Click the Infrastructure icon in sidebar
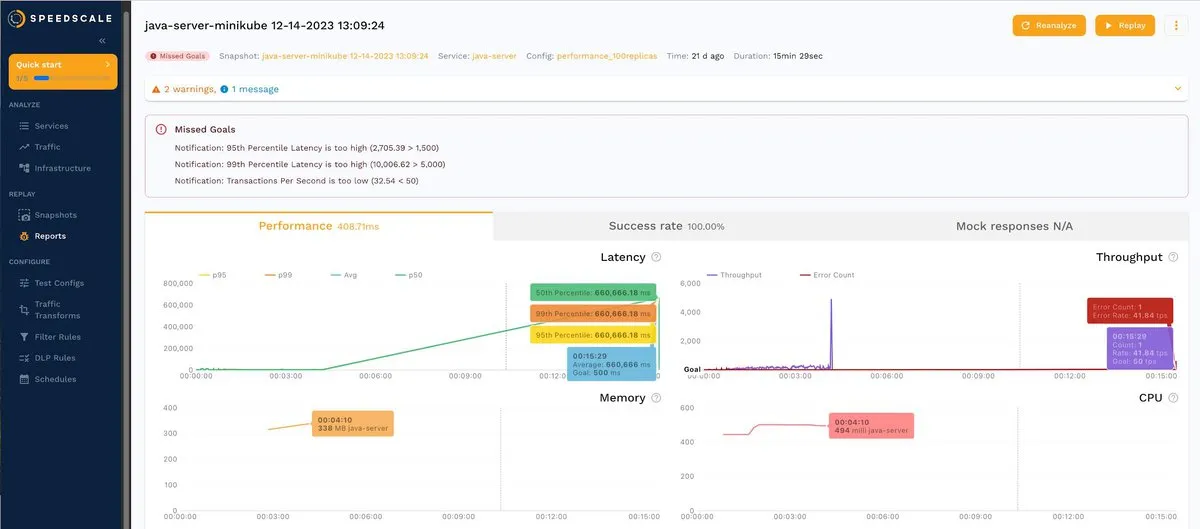The image size is (1200, 529). [x=24, y=168]
